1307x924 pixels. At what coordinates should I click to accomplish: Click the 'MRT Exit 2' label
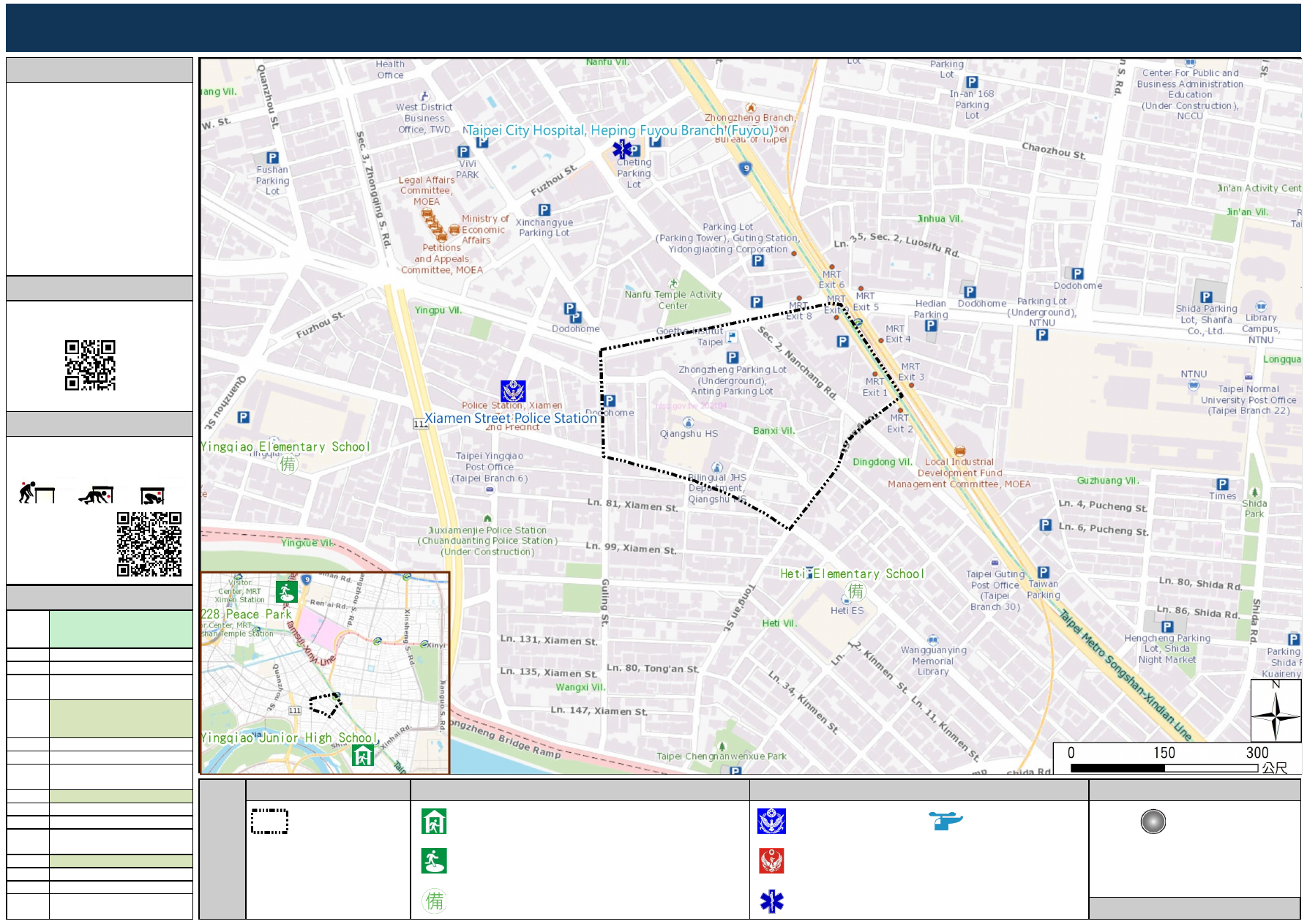point(900,424)
